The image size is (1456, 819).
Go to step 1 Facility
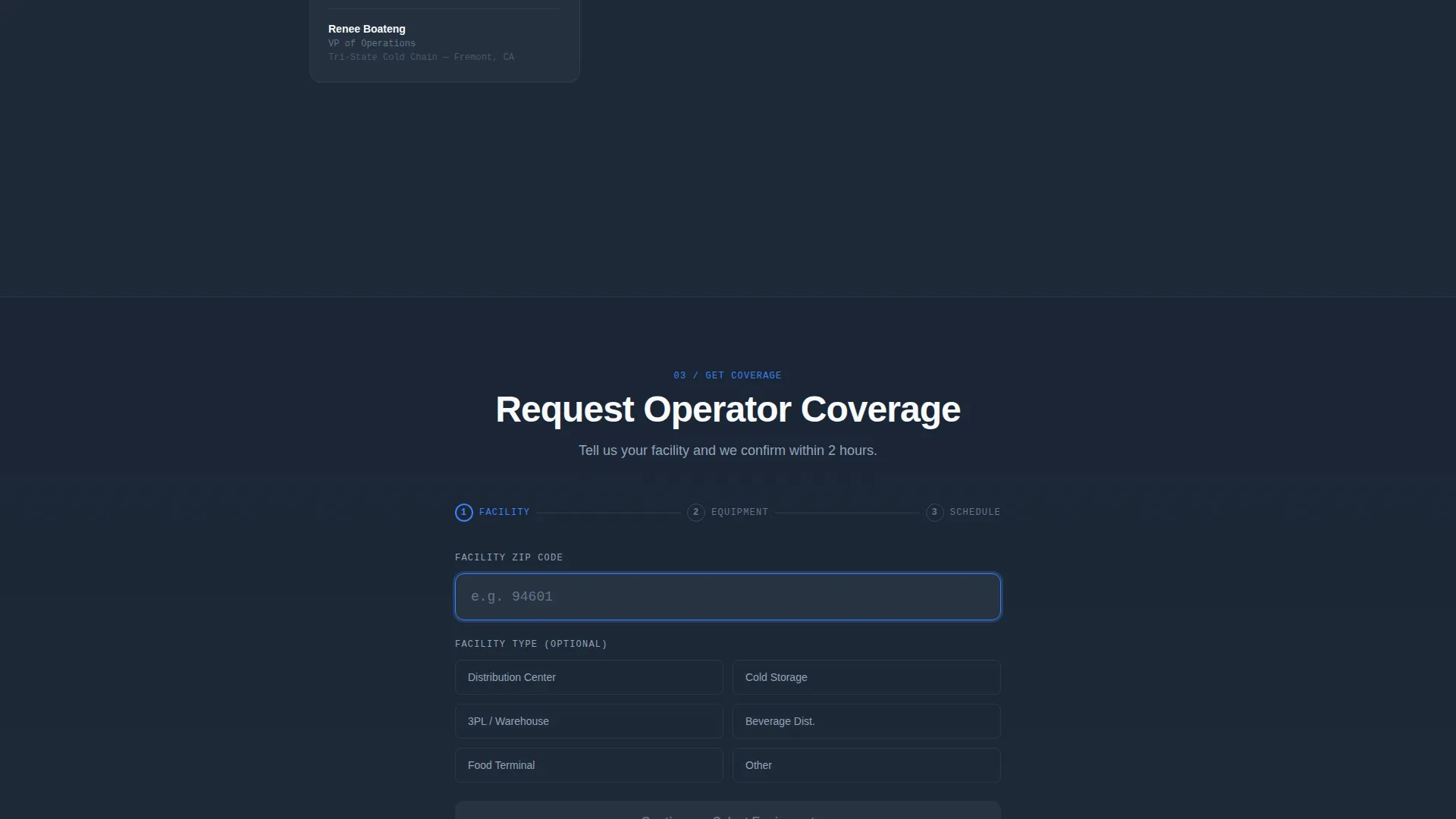tap(493, 513)
